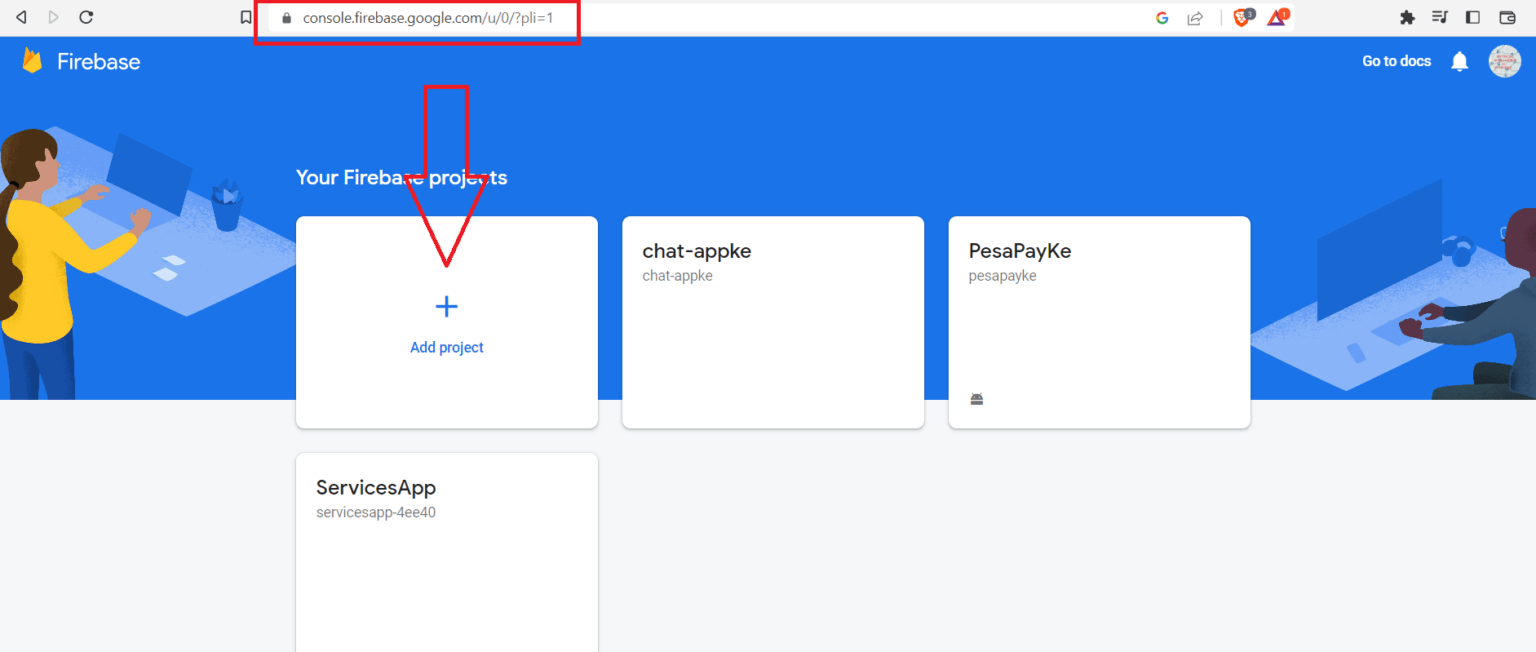This screenshot has height=652, width=1536.
Task: Open the browser wallet icon
Action: (x=1506, y=17)
